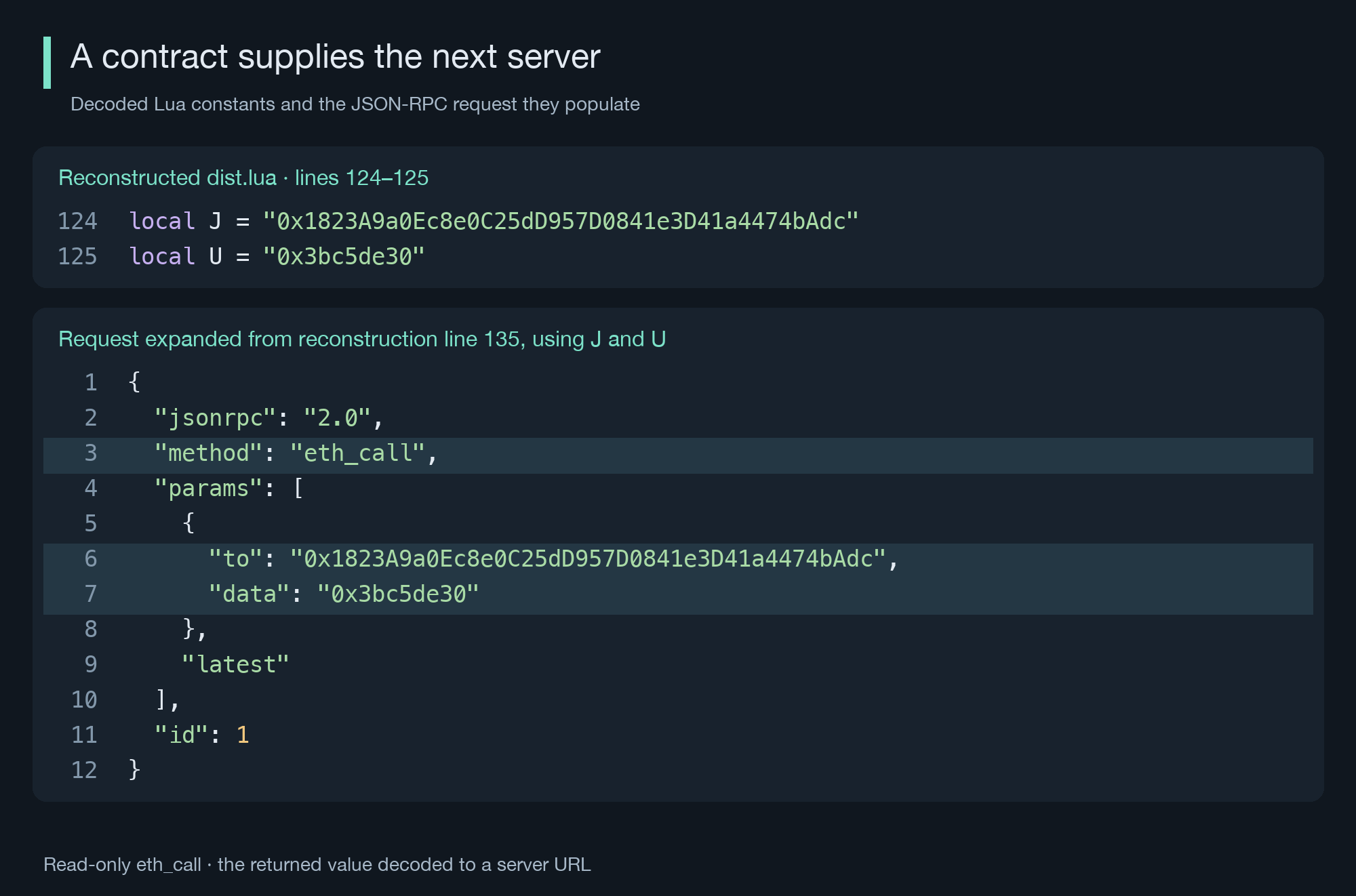Click the closing brace and comma on JSON line 8

tap(195, 629)
